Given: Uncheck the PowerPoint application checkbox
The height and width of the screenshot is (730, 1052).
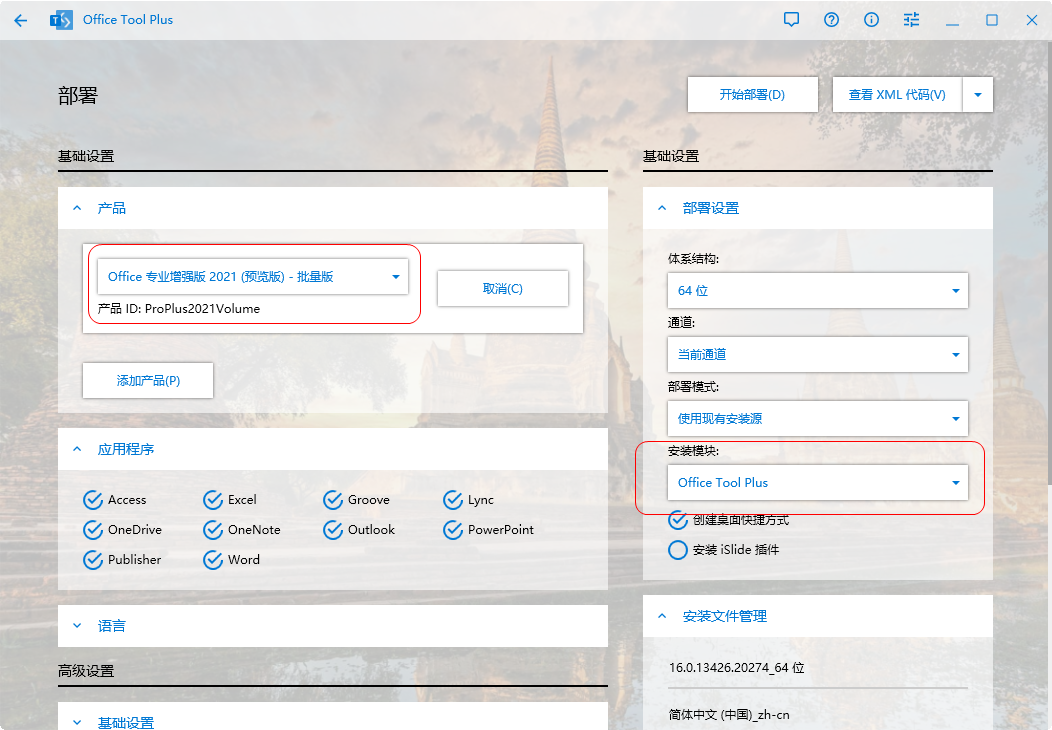Looking at the screenshot, I should (x=453, y=530).
